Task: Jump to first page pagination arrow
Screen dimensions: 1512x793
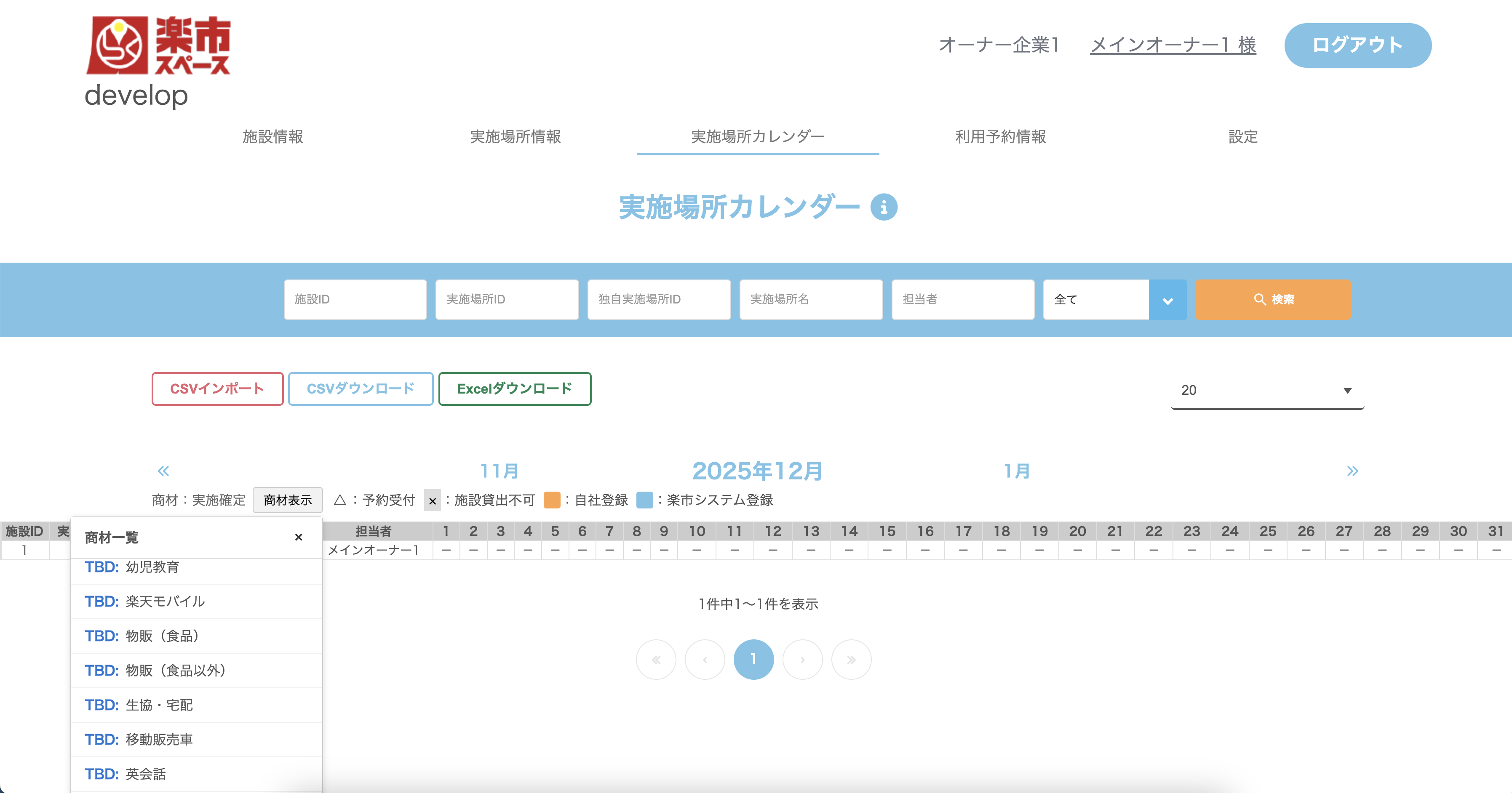Action: tap(656, 659)
